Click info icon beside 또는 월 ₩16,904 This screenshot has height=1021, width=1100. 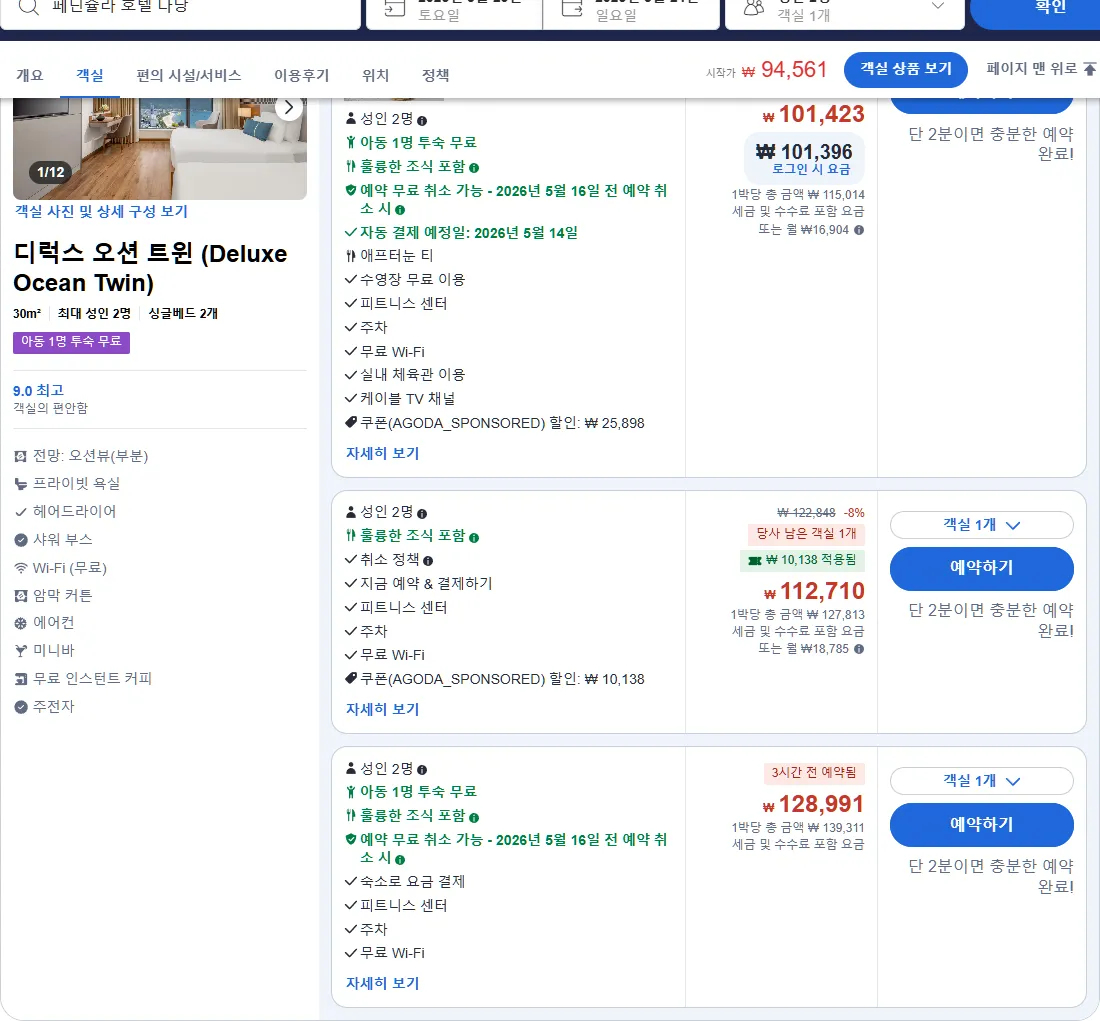859,230
